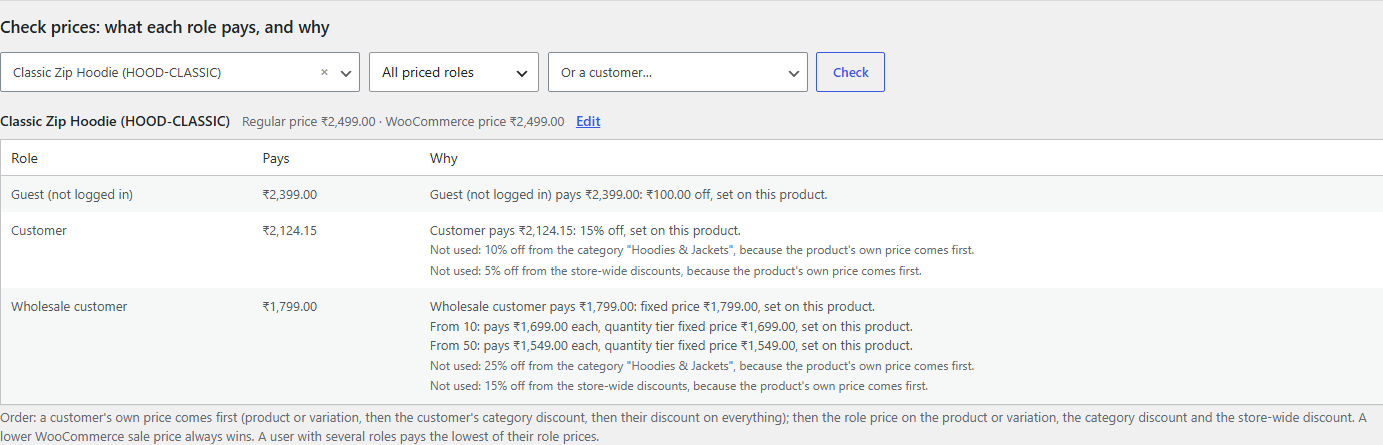The height and width of the screenshot is (445, 1383).
Task: Click 'Not used: 25% off' category line
Action: point(702,366)
